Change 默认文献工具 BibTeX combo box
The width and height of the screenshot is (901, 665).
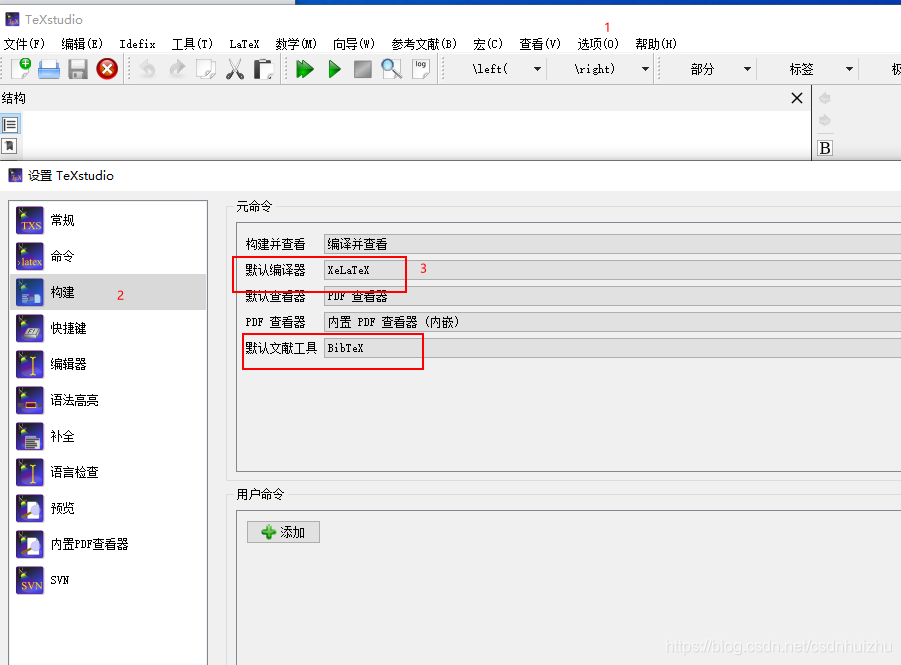tap(613, 348)
